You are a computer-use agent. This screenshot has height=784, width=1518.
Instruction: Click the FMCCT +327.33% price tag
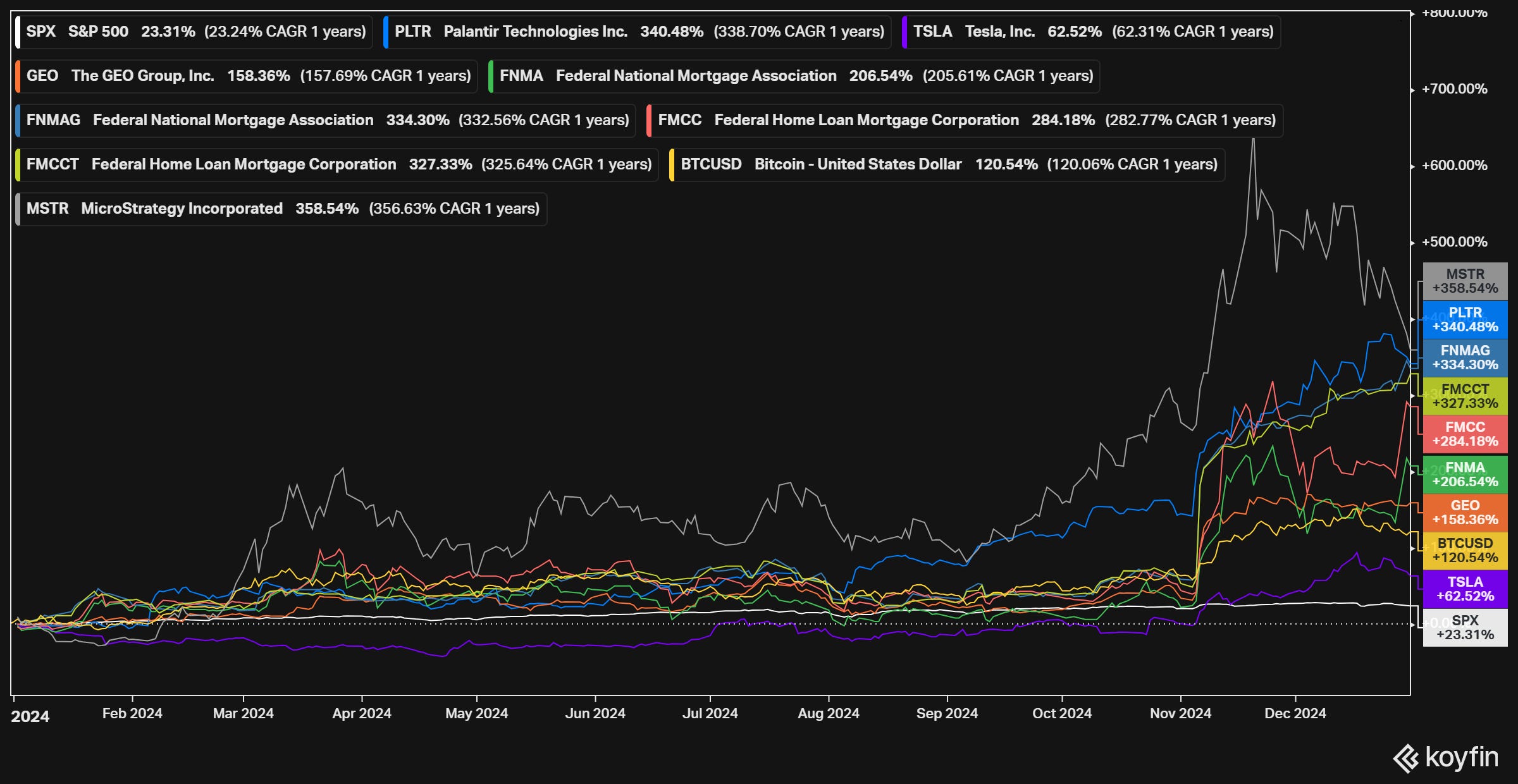(x=1465, y=396)
